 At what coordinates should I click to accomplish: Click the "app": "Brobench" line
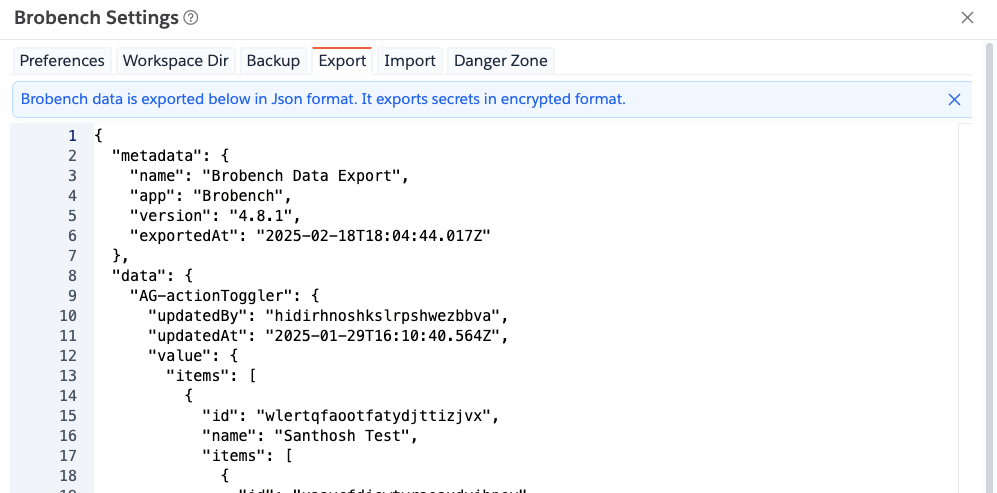tap(210, 196)
